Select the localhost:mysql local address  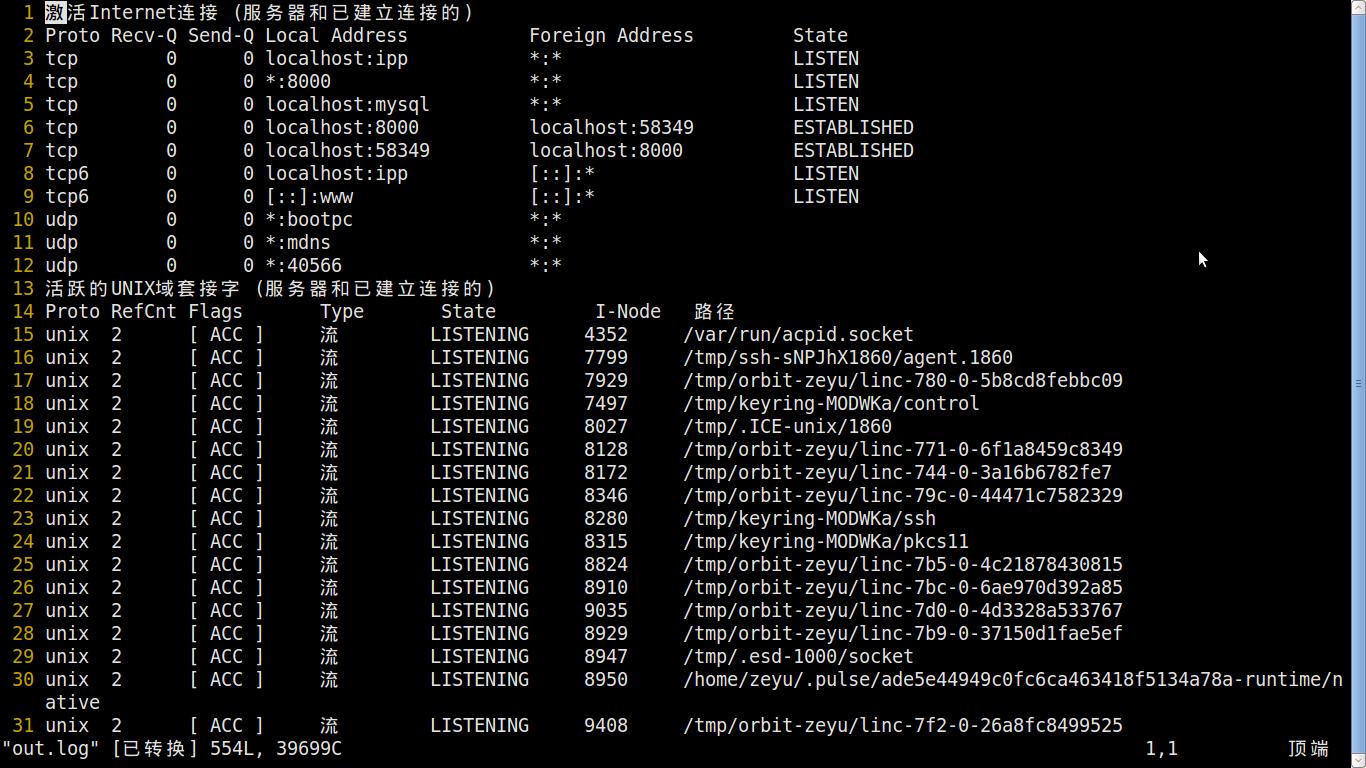[347, 104]
